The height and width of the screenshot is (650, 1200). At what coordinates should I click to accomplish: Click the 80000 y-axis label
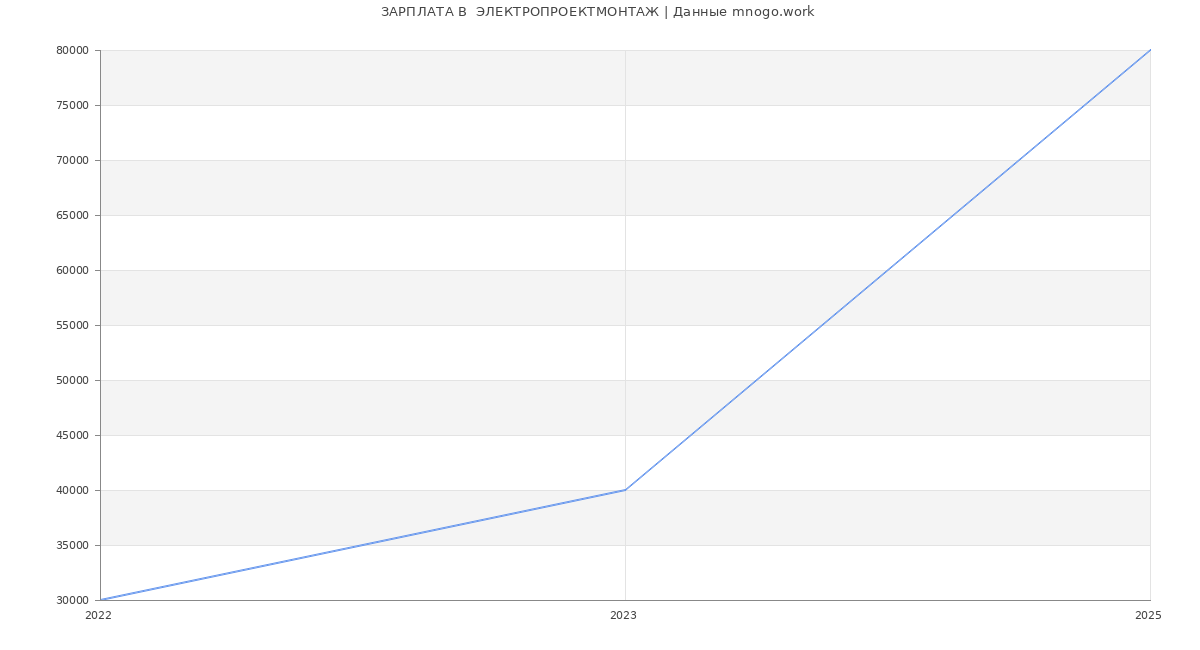coord(73,50)
